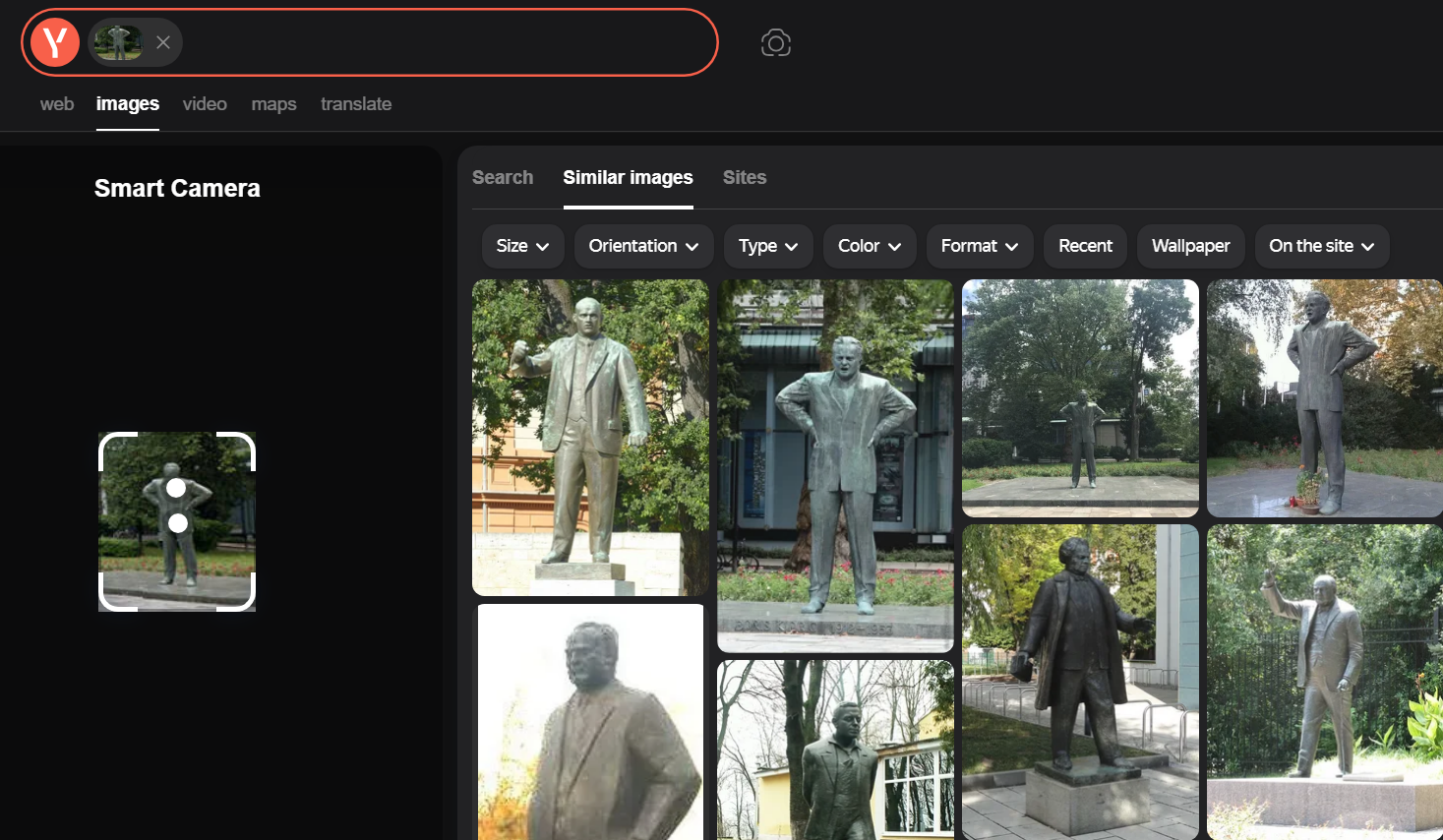Open the translate section
Image resolution: width=1443 pixels, height=840 pixels.
356,104
